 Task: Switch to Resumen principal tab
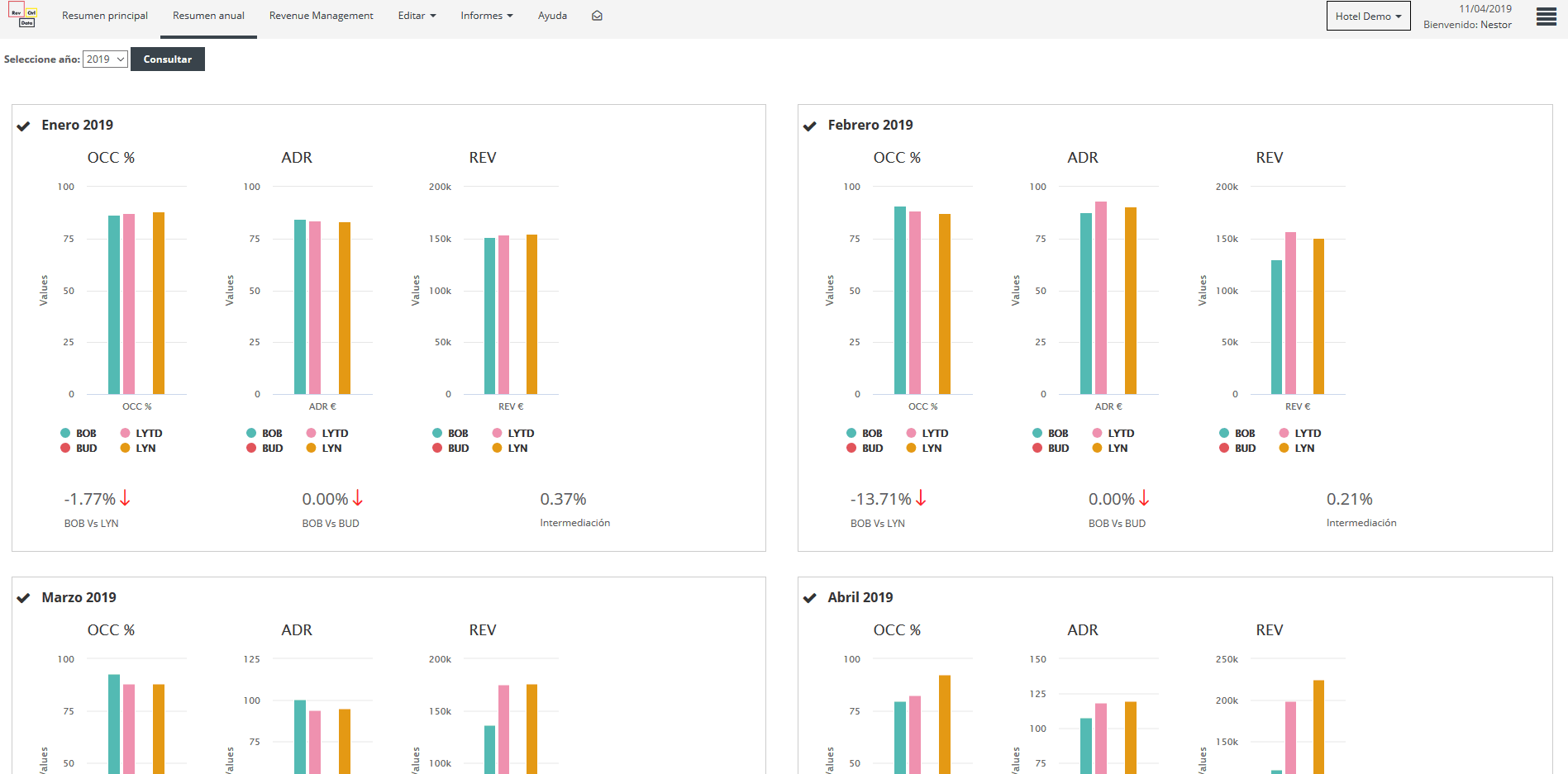tap(104, 15)
